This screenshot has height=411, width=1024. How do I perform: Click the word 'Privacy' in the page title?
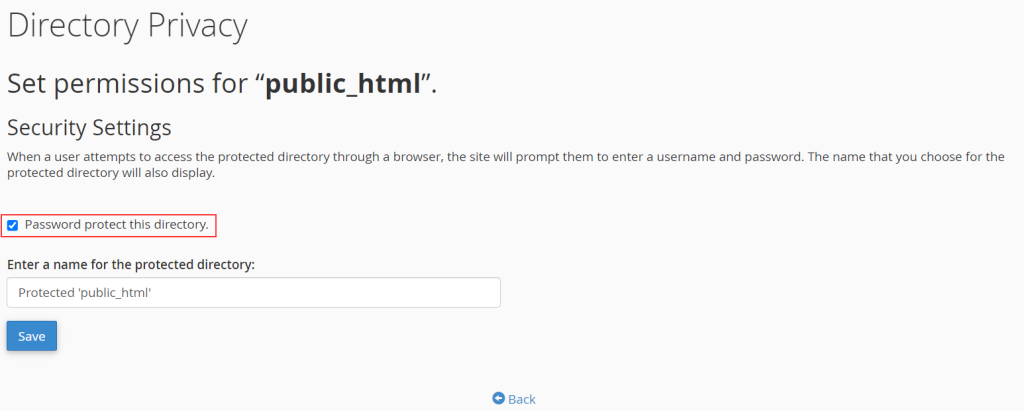198,26
